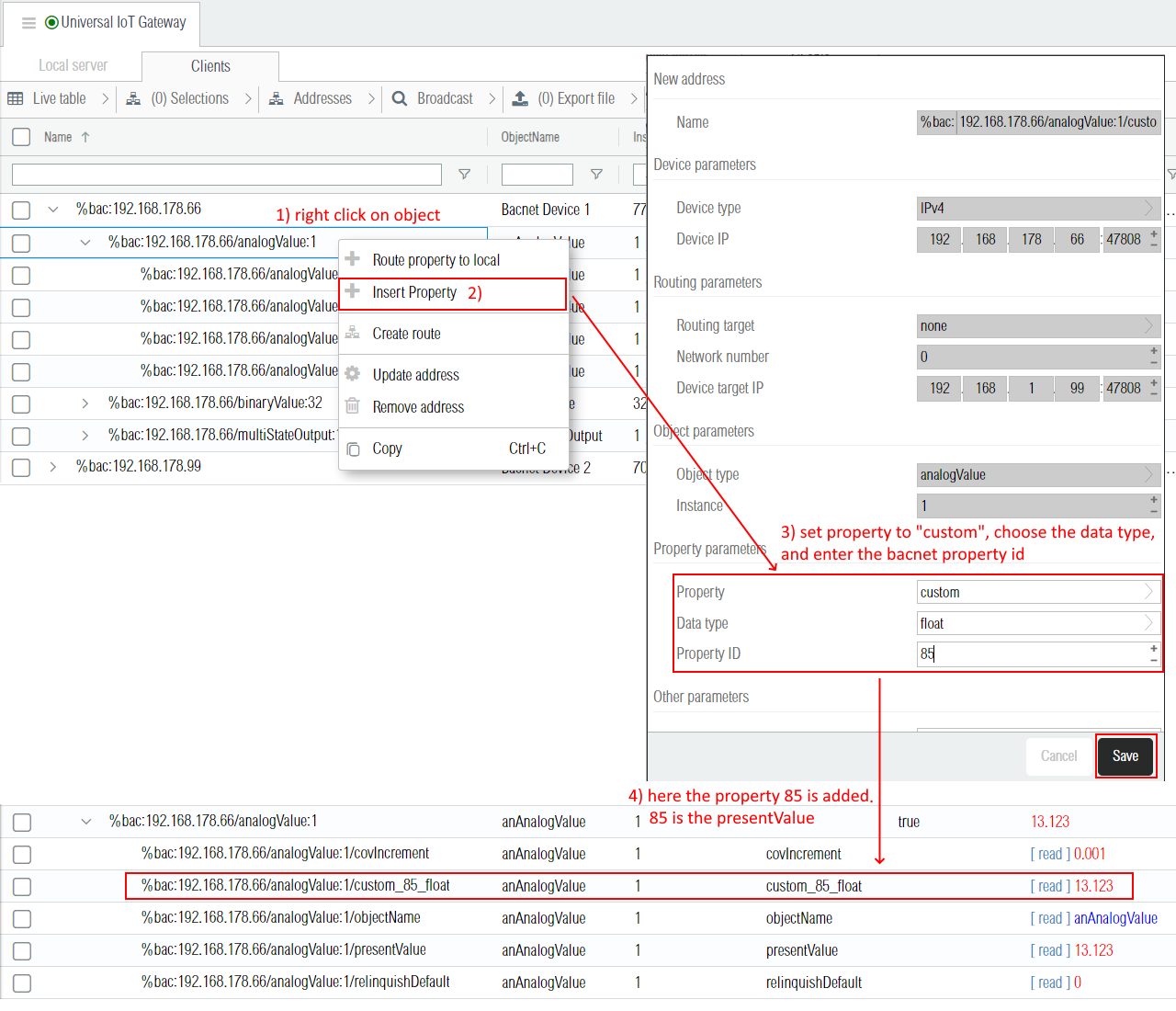
Task: Switch to the Local server tab
Action: [73, 66]
